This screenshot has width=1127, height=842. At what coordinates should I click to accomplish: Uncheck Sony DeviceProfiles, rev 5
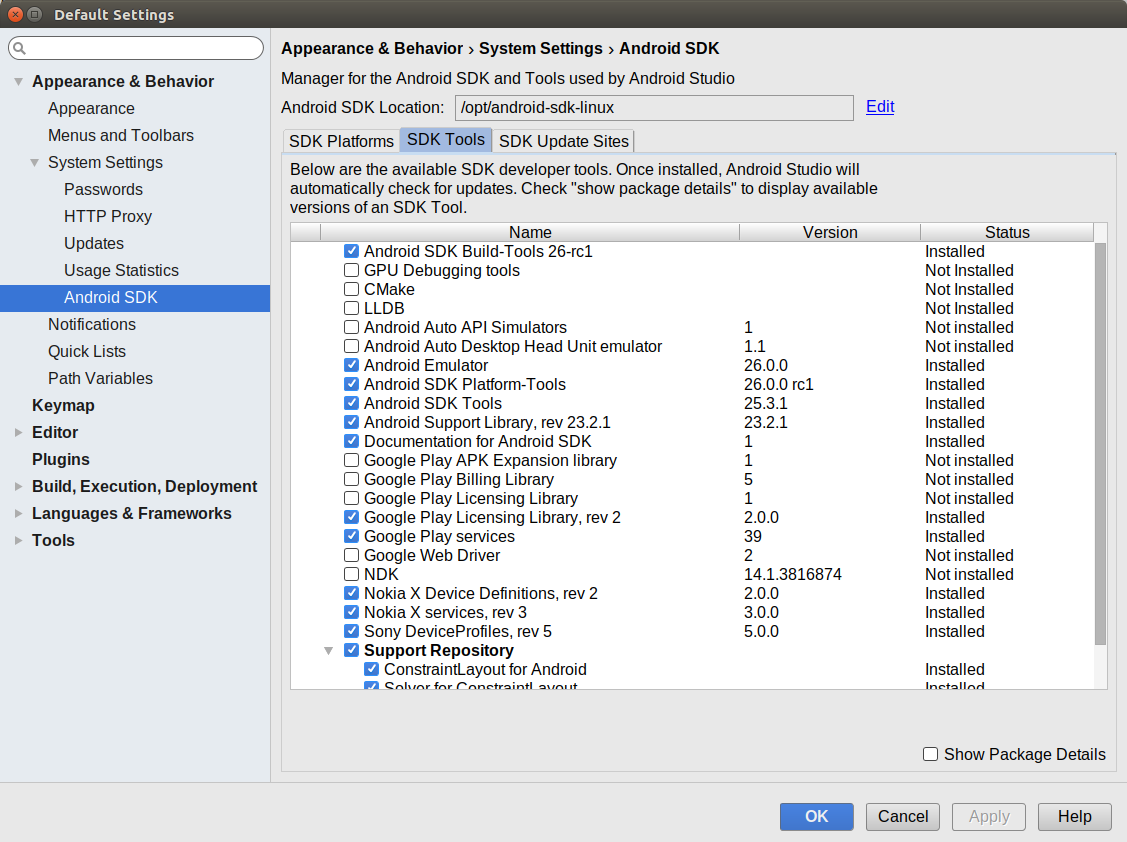tap(351, 631)
